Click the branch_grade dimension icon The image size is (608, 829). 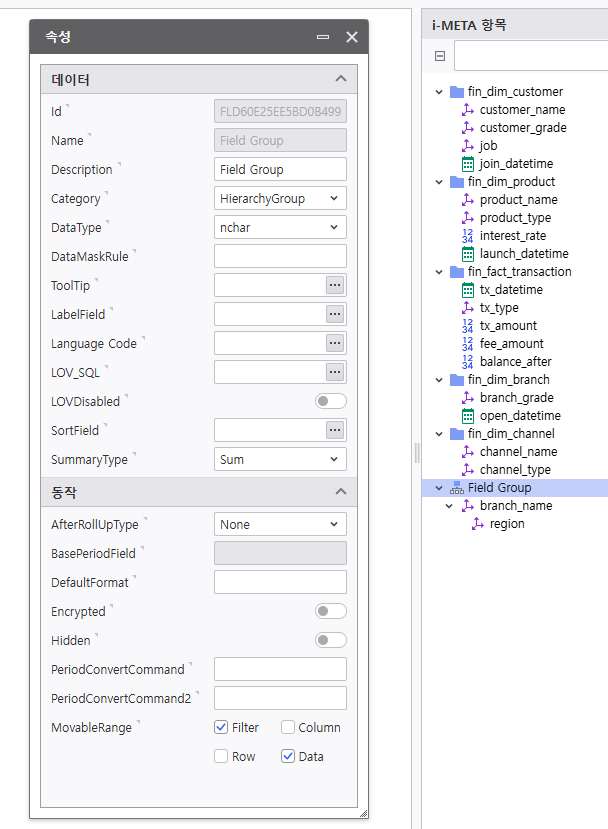point(468,398)
